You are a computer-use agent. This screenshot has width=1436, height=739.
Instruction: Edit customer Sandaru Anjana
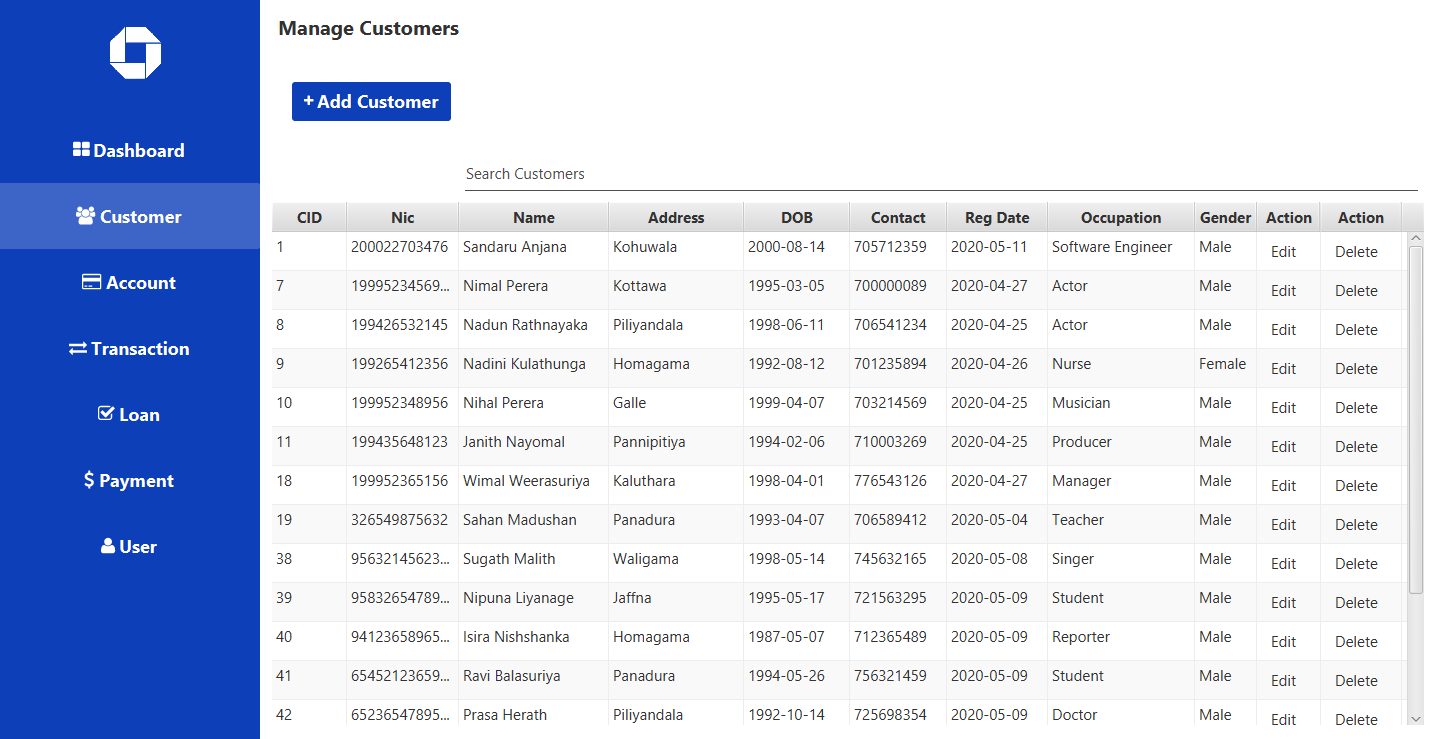pos(1283,251)
